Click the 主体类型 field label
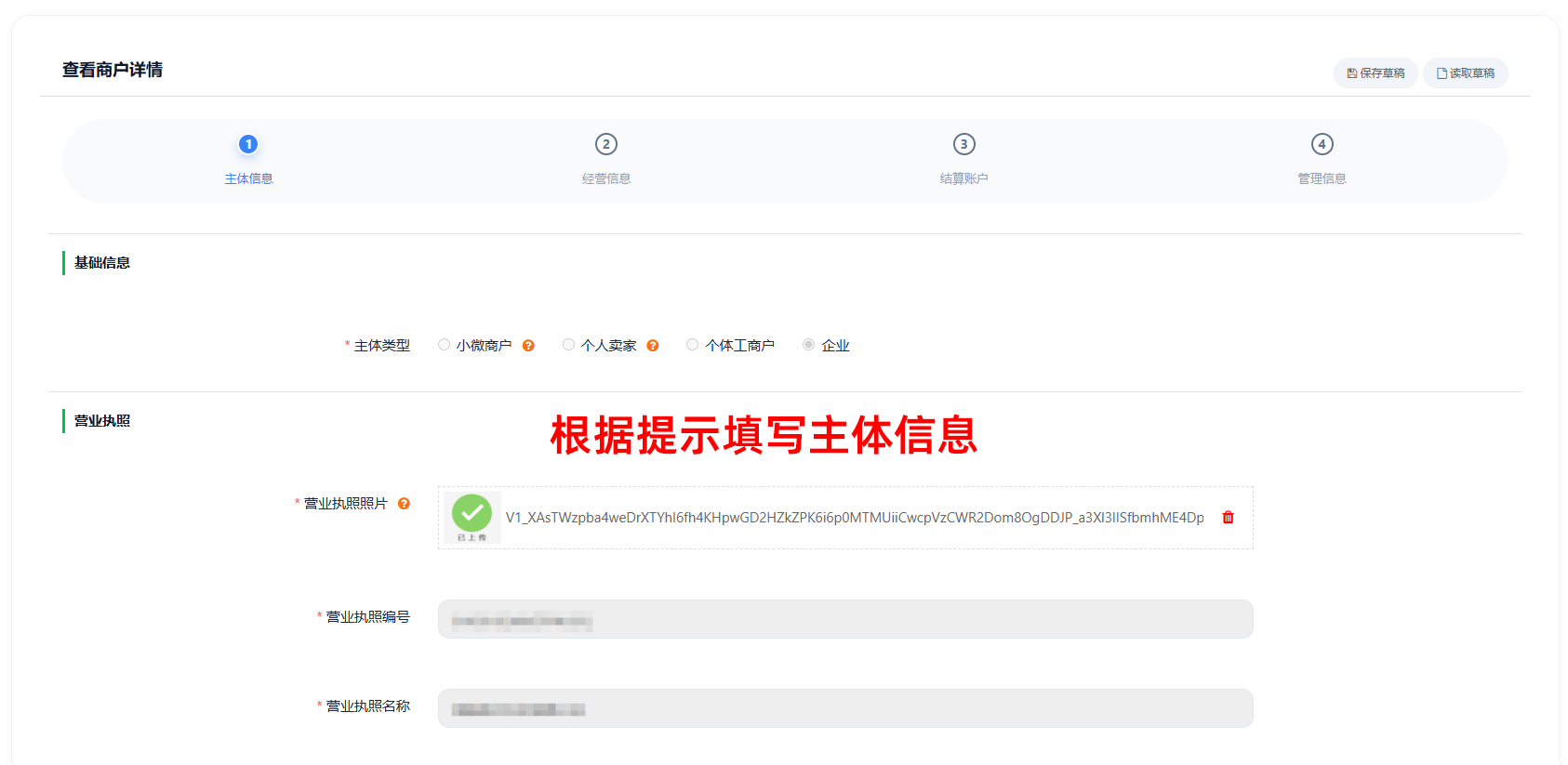 [x=382, y=346]
